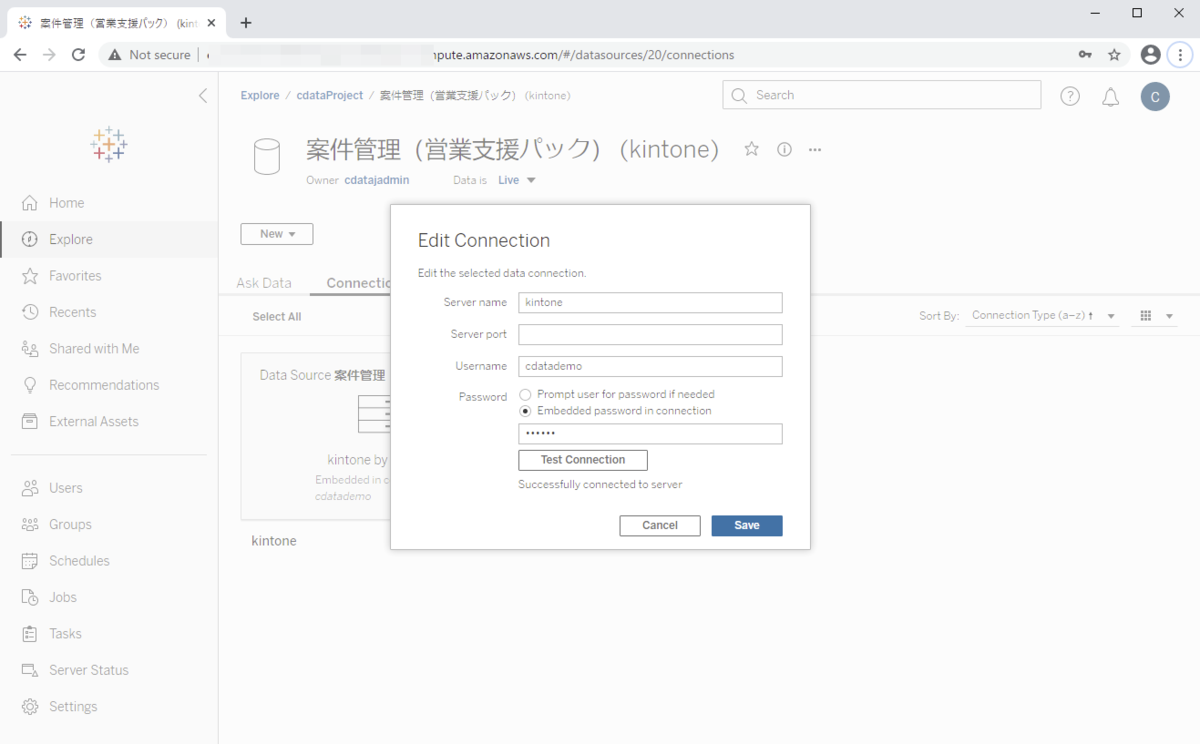
Task: Click the Server name field
Action: [x=650, y=302]
